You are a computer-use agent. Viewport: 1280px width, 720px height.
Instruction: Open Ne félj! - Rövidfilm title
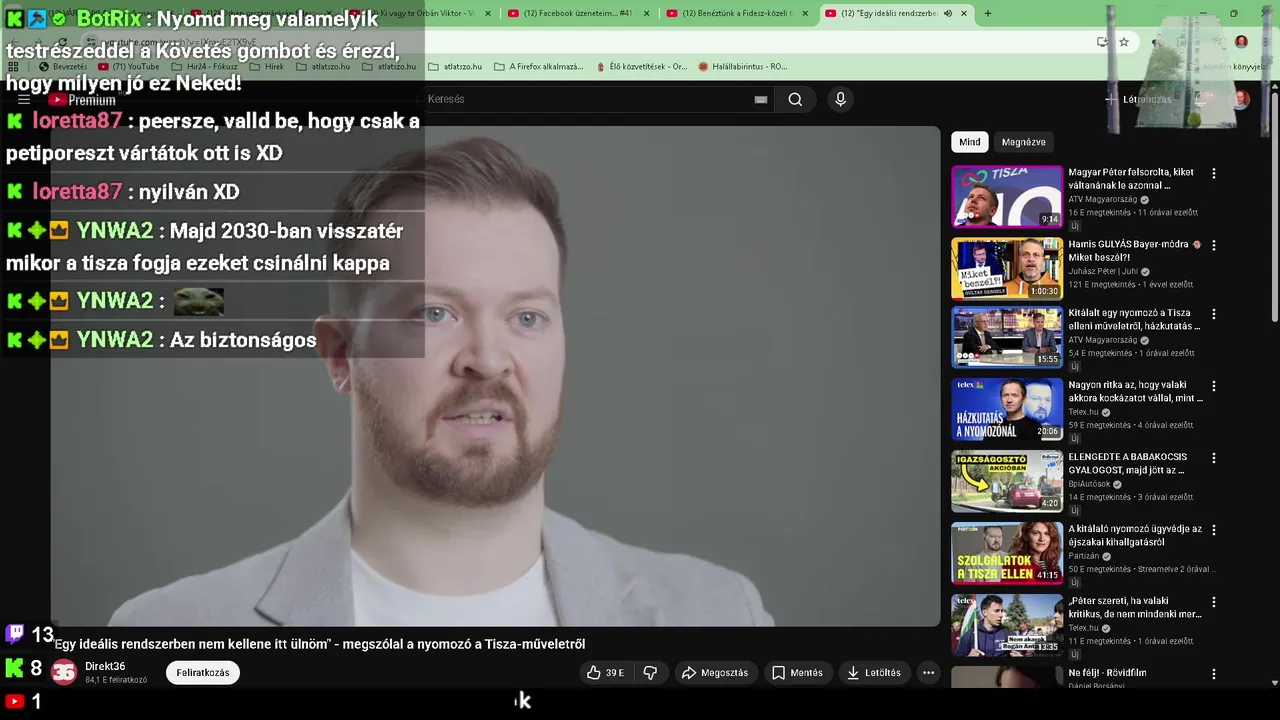[1107, 673]
